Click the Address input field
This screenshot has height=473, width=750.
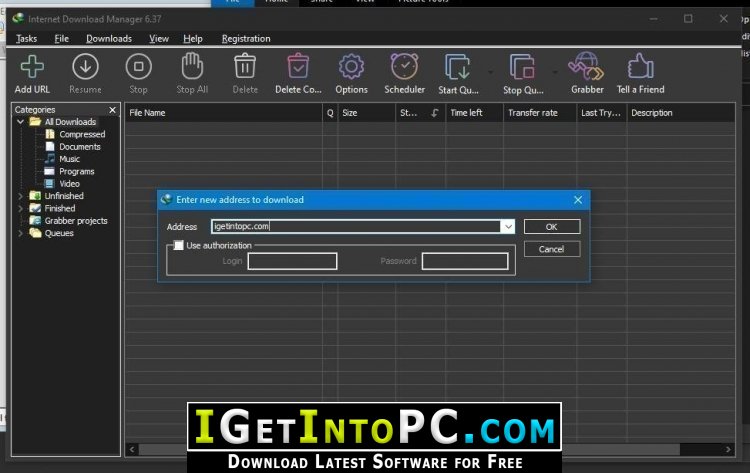click(x=356, y=227)
